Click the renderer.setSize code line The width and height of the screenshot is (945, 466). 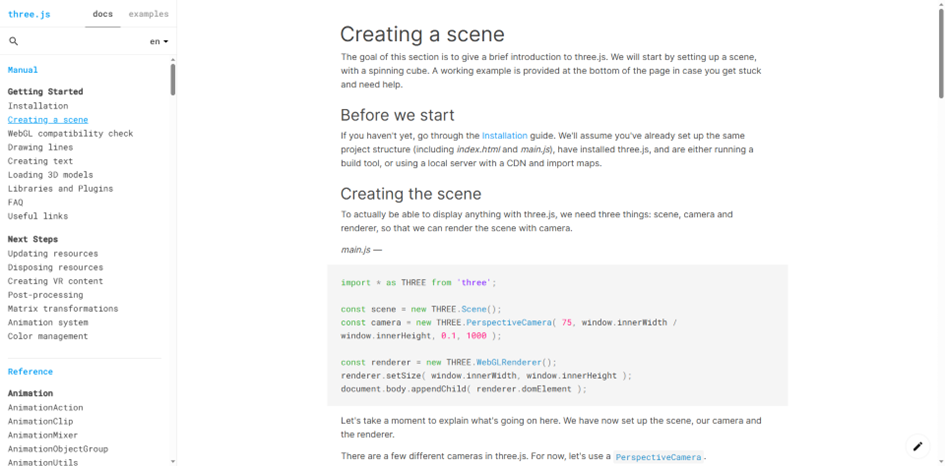tap(486, 376)
